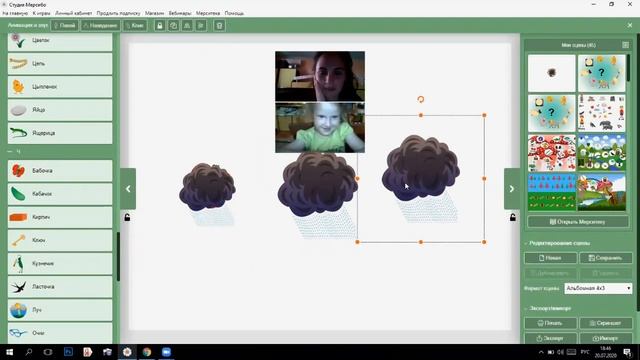This screenshot has height=360, width=640.
Task: Open the single cloud scene thumbnail
Action: point(551,73)
